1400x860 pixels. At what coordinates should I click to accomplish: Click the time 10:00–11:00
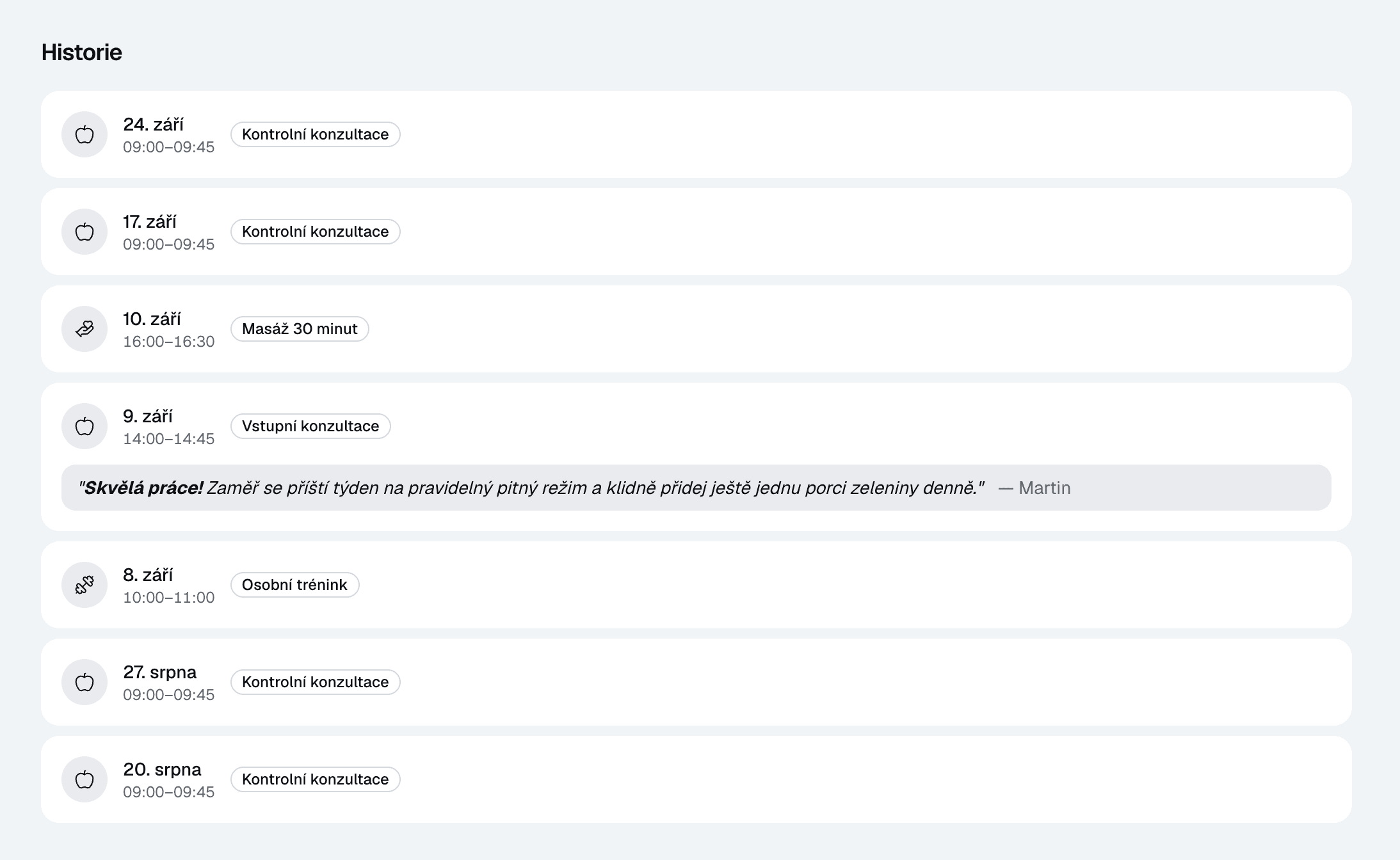click(x=169, y=598)
